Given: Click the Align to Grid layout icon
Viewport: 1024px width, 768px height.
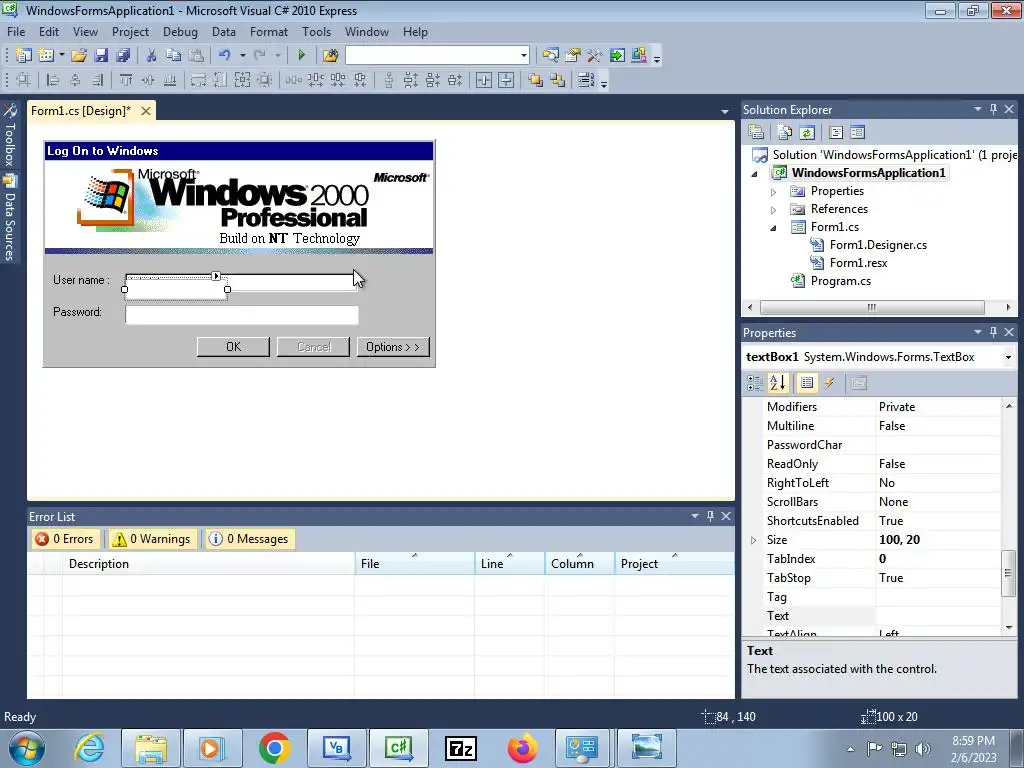Looking at the screenshot, I should click(x=24, y=80).
